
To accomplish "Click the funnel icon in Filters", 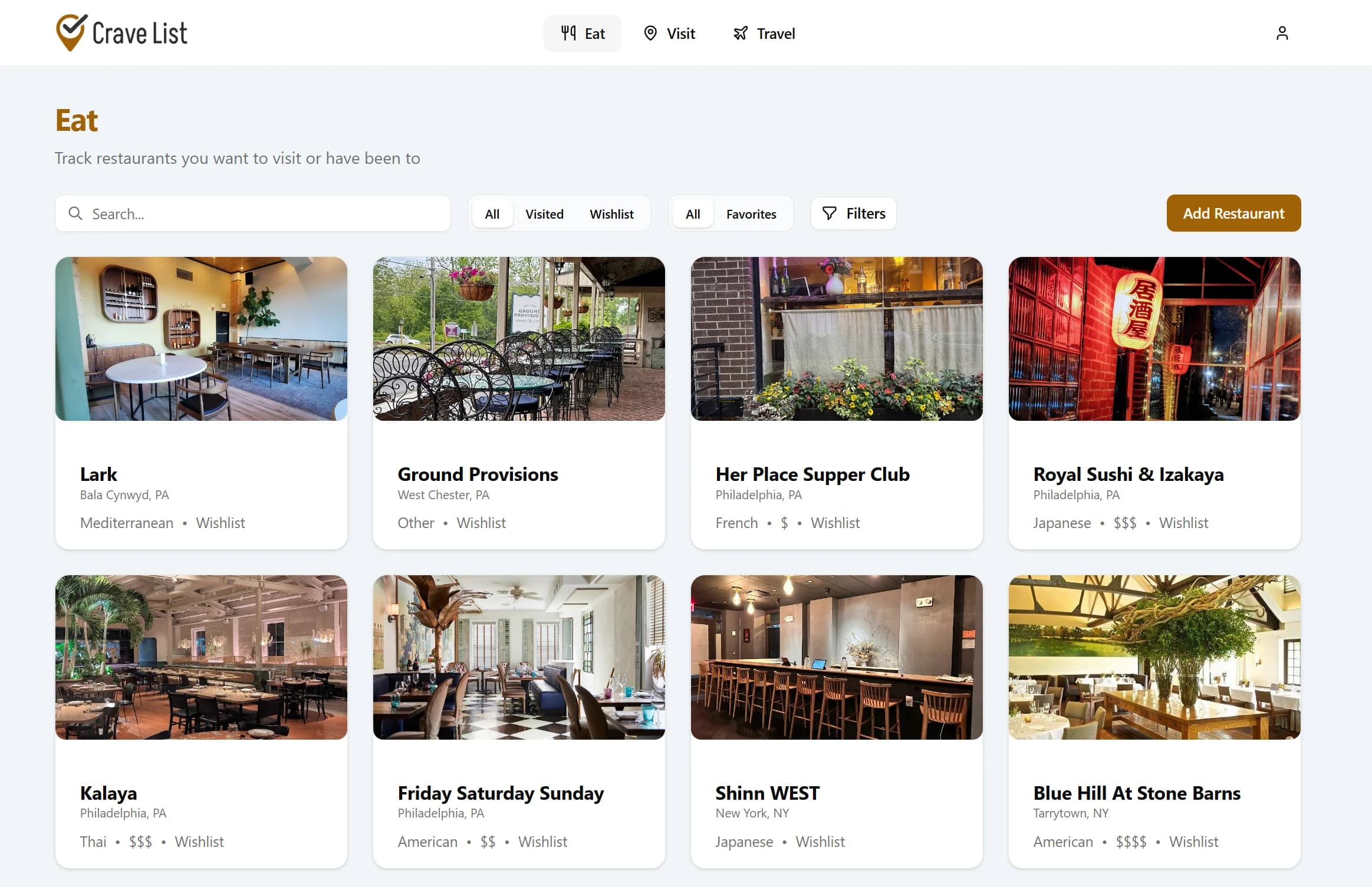I will coord(829,213).
